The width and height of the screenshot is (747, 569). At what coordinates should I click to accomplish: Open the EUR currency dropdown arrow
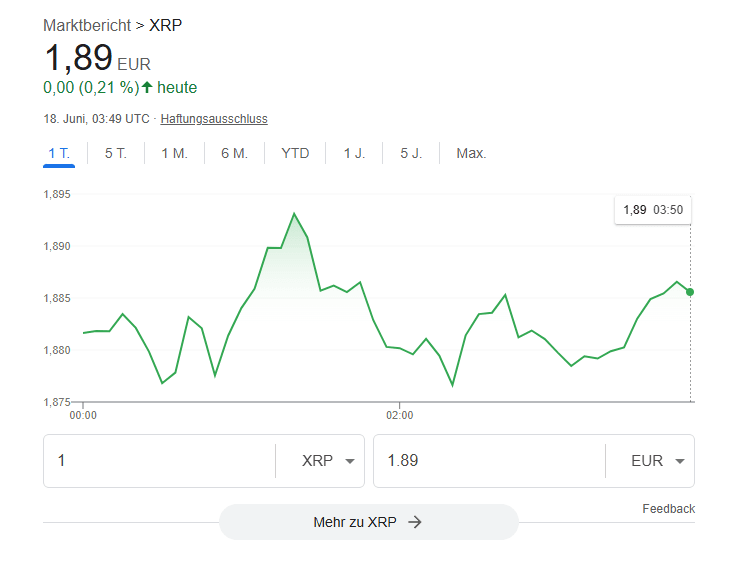[x=680, y=461]
